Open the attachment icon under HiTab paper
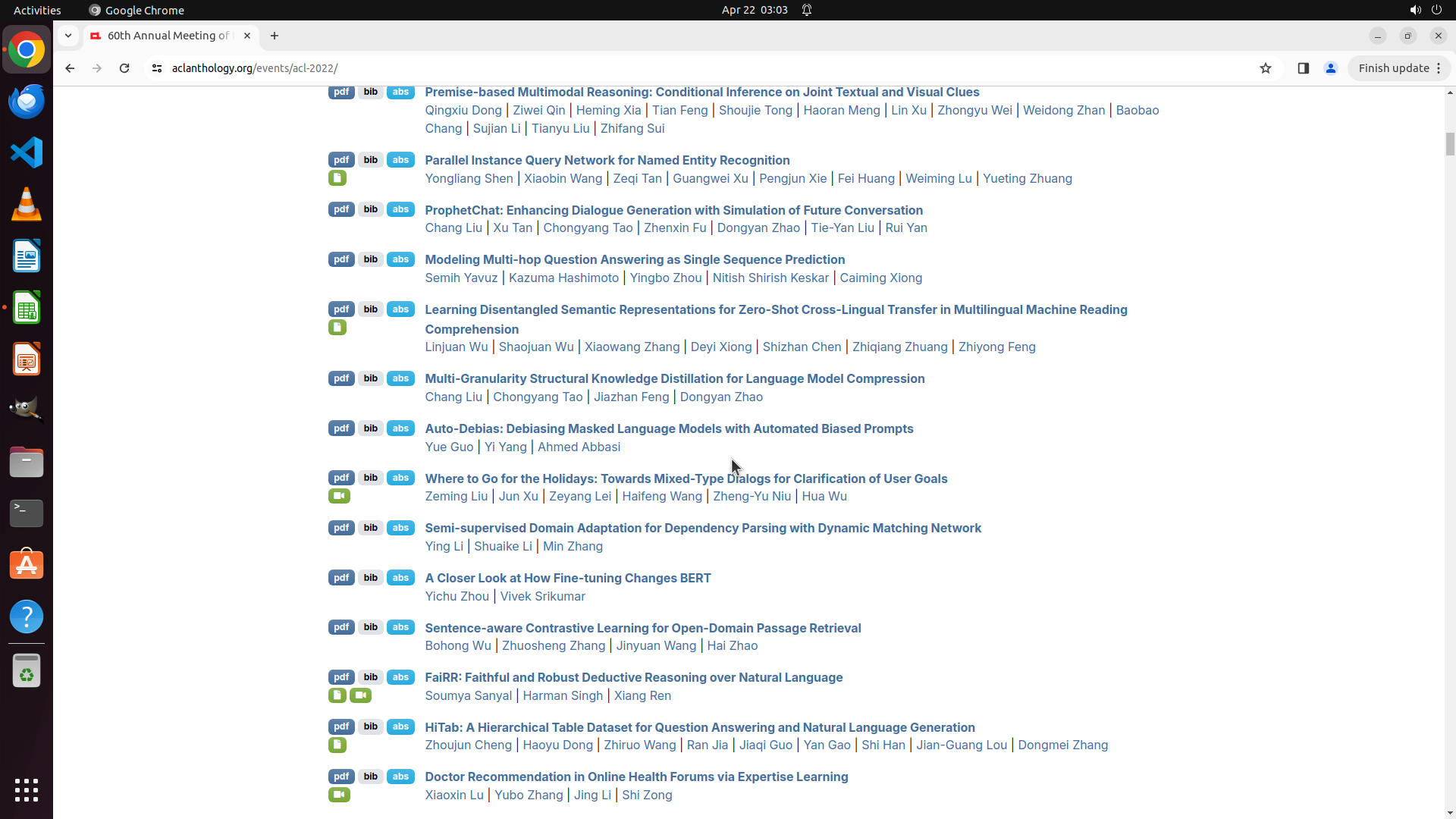 point(337,745)
